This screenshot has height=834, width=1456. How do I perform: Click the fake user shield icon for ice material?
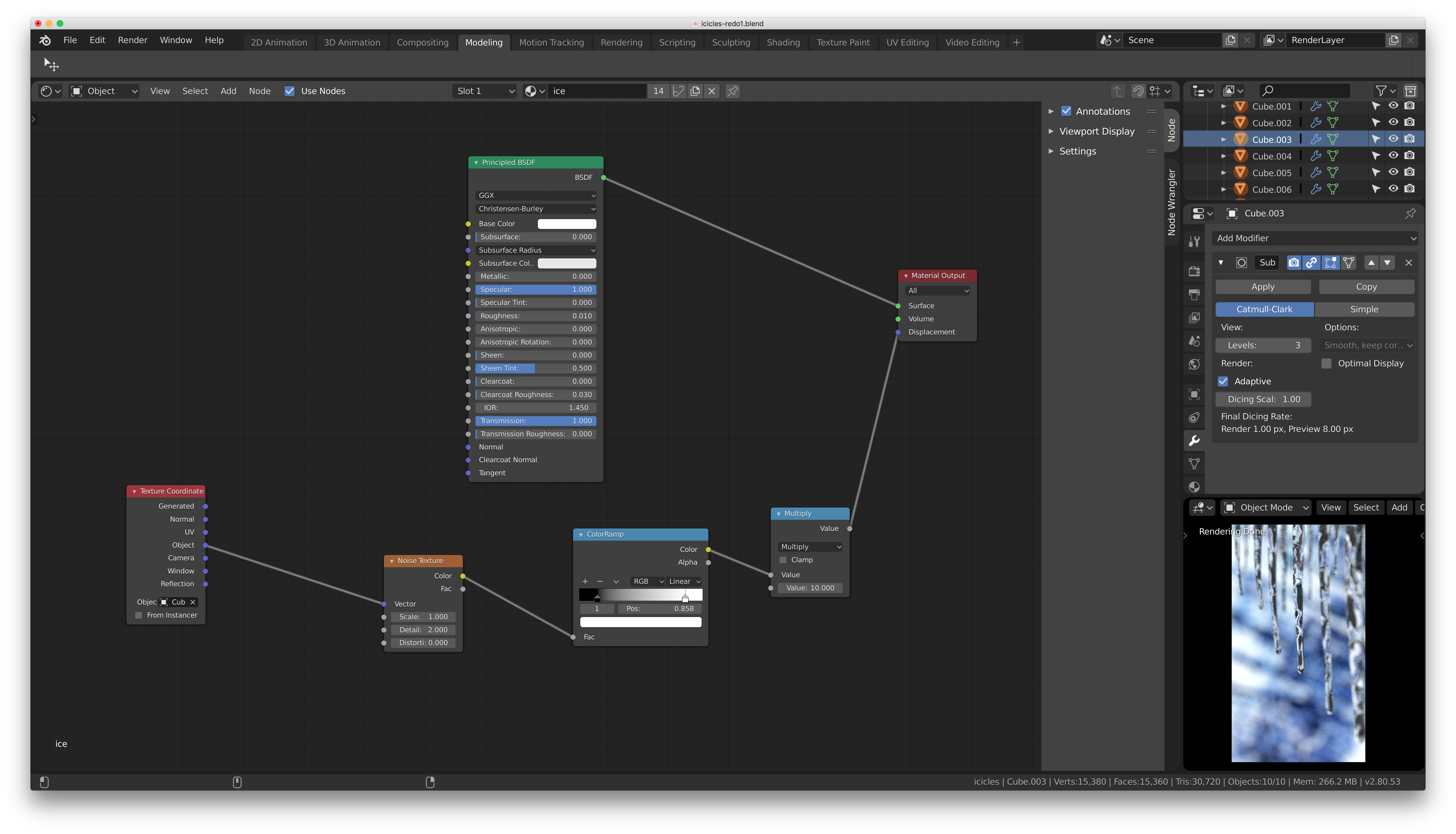[678, 91]
